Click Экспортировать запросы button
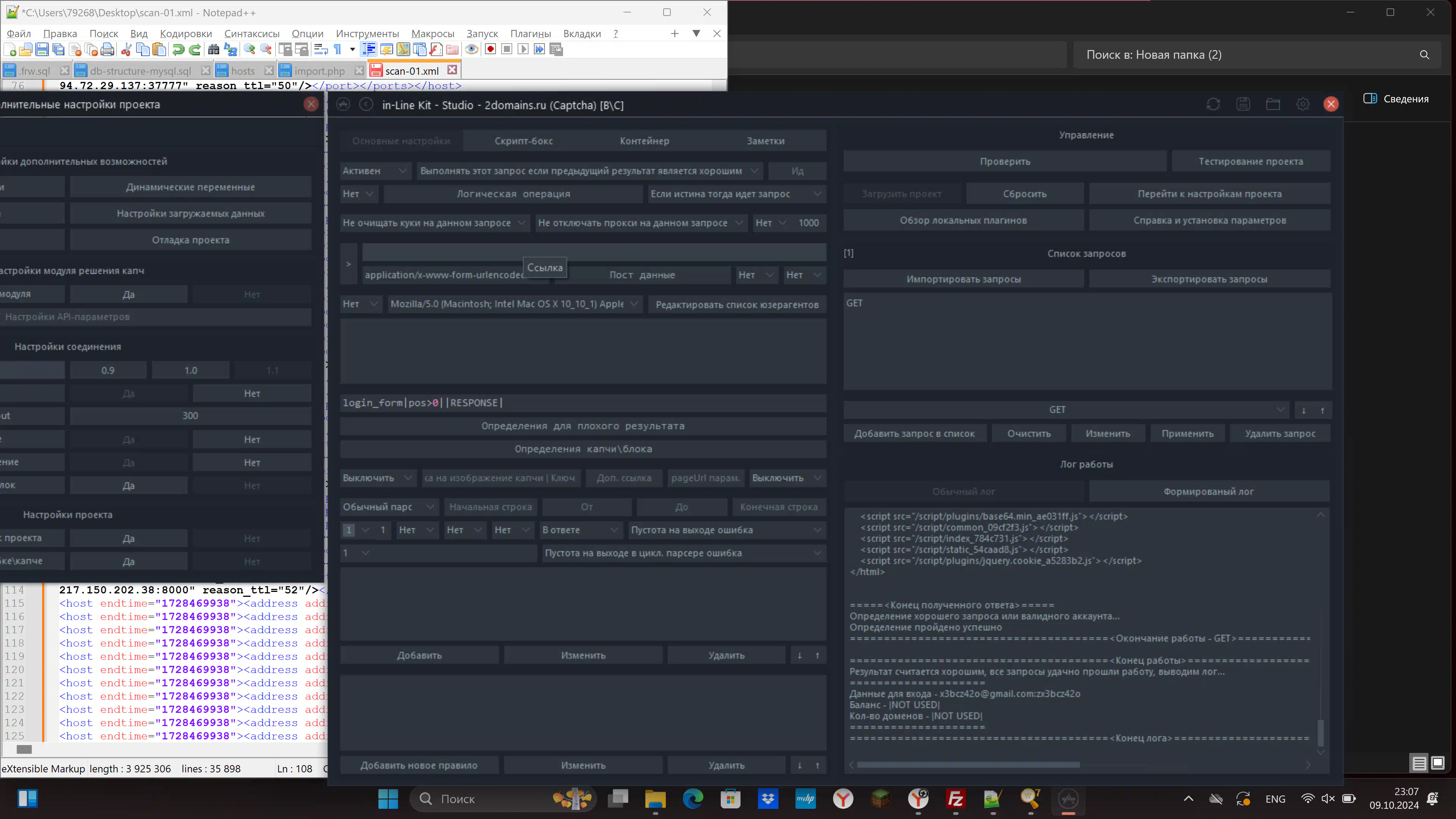 (x=1209, y=279)
